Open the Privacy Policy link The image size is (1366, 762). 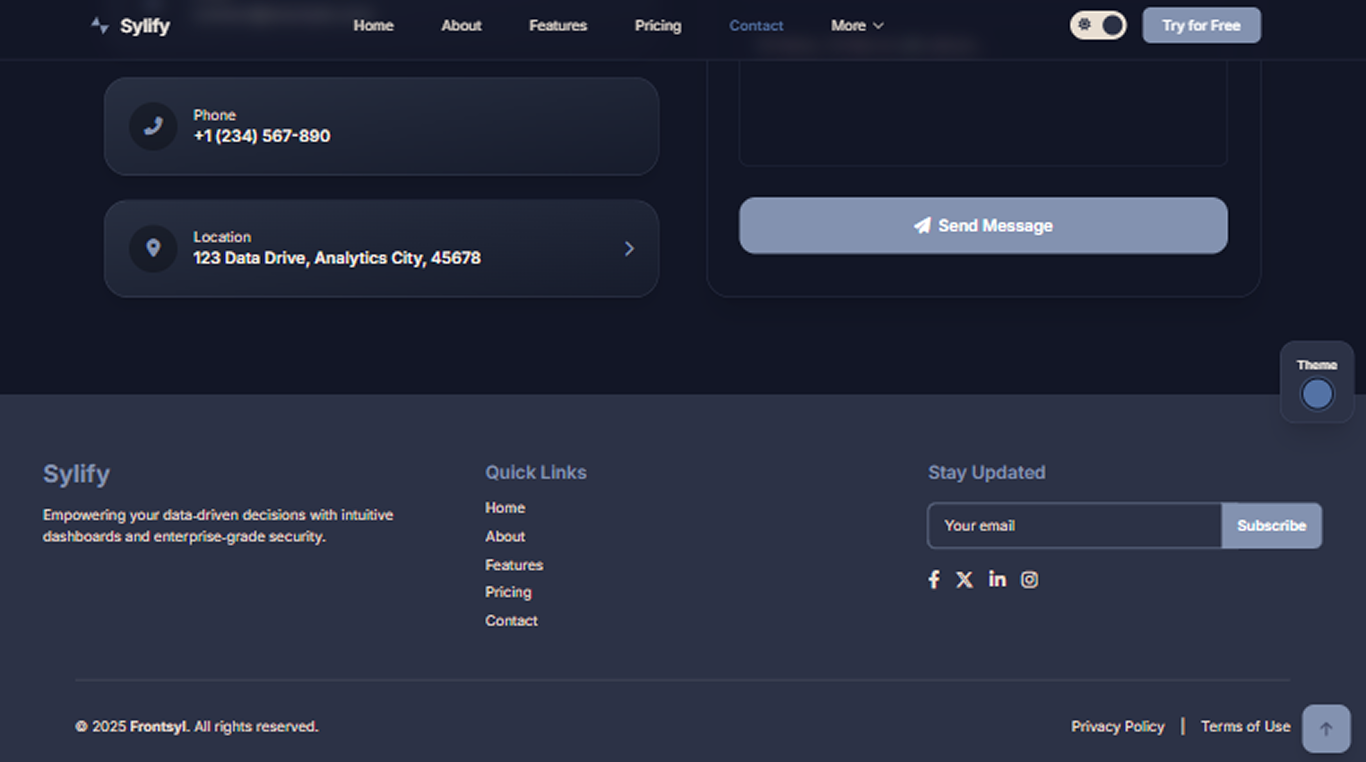tap(1117, 727)
